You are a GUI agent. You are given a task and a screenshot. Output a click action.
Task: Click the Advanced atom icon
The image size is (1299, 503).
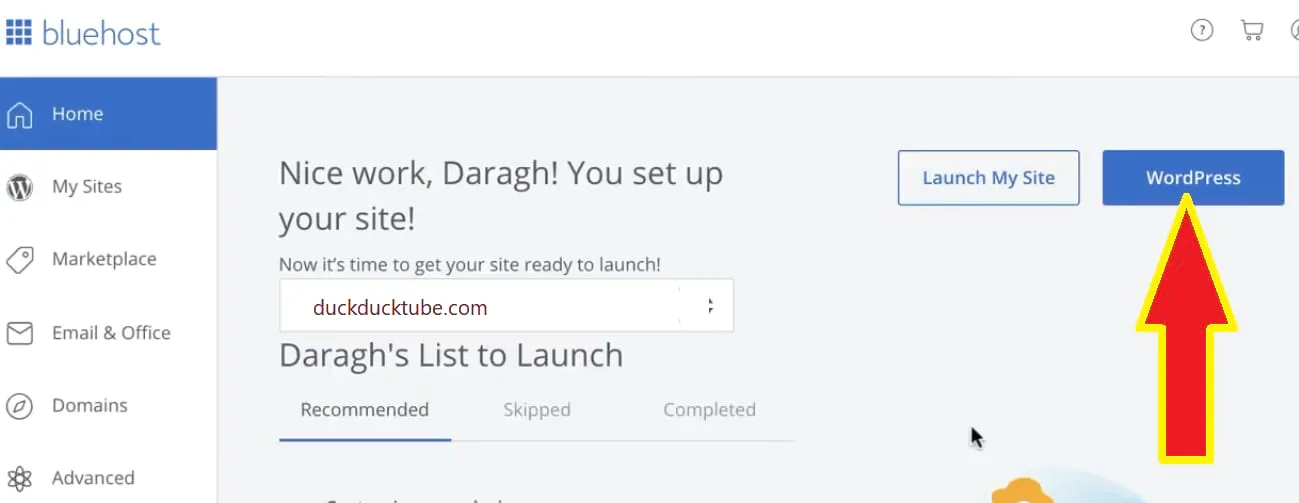click(x=20, y=479)
